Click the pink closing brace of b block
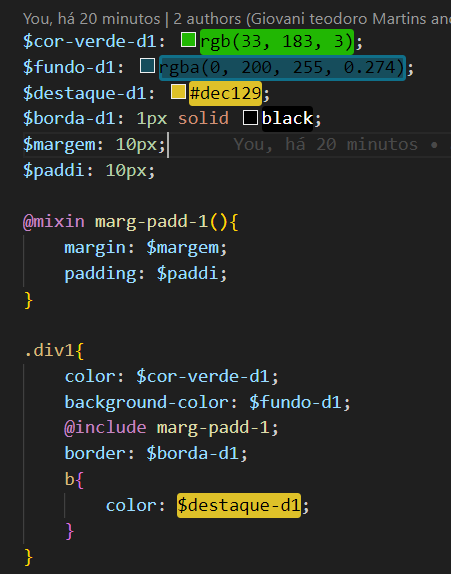The width and height of the screenshot is (451, 574). [70, 531]
